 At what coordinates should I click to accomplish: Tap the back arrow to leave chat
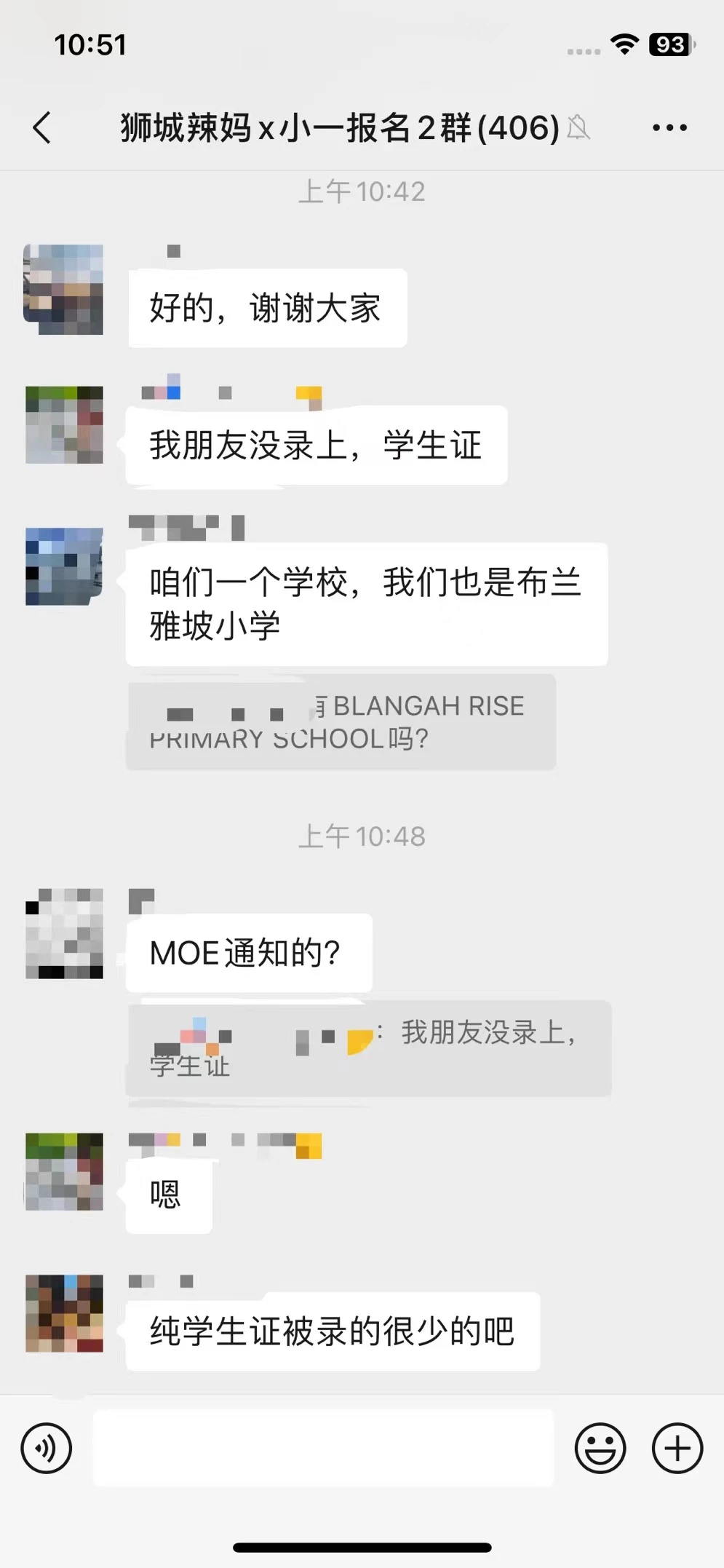(x=42, y=127)
